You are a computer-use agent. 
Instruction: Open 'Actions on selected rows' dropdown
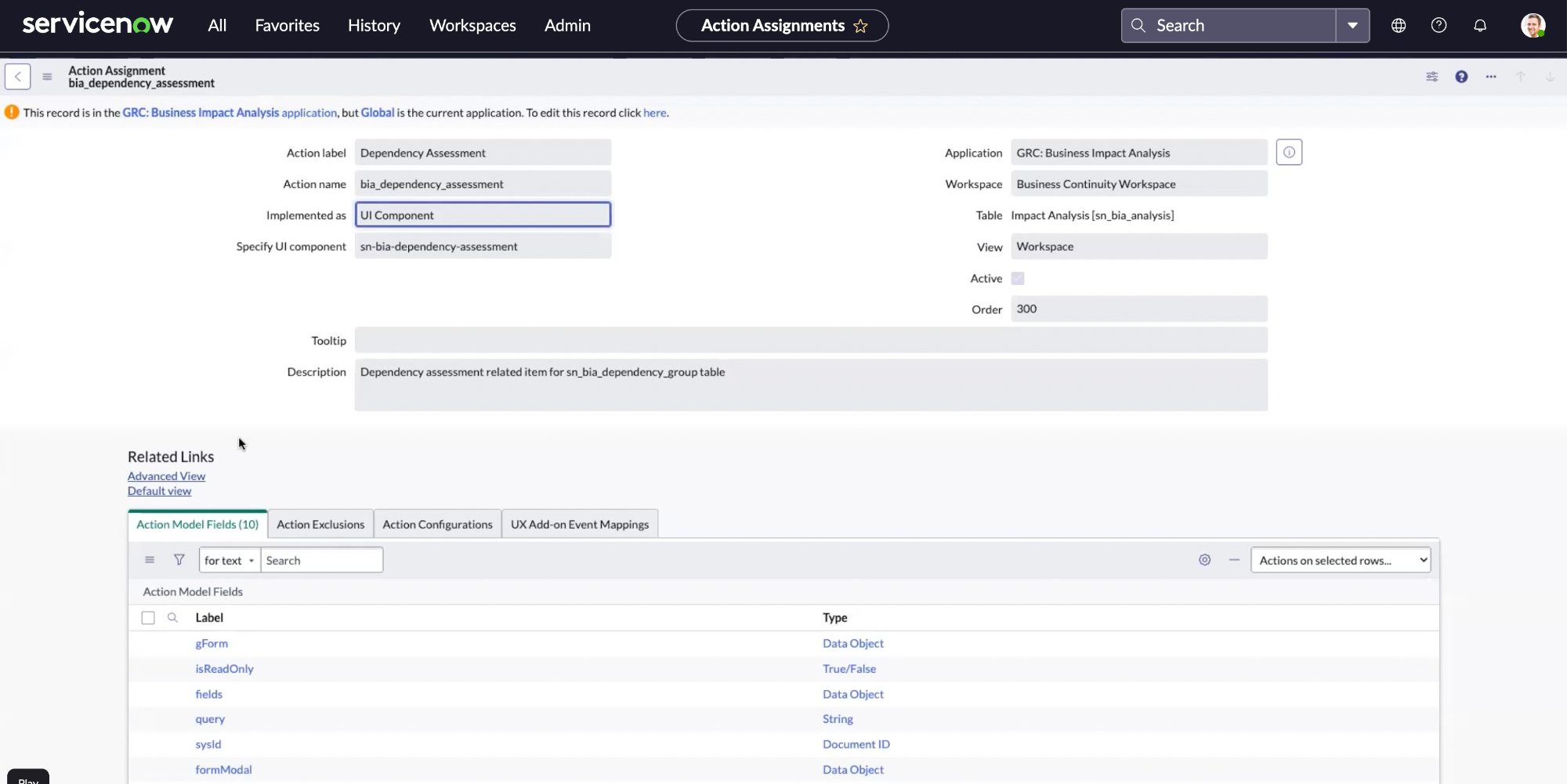pyautogui.click(x=1341, y=560)
